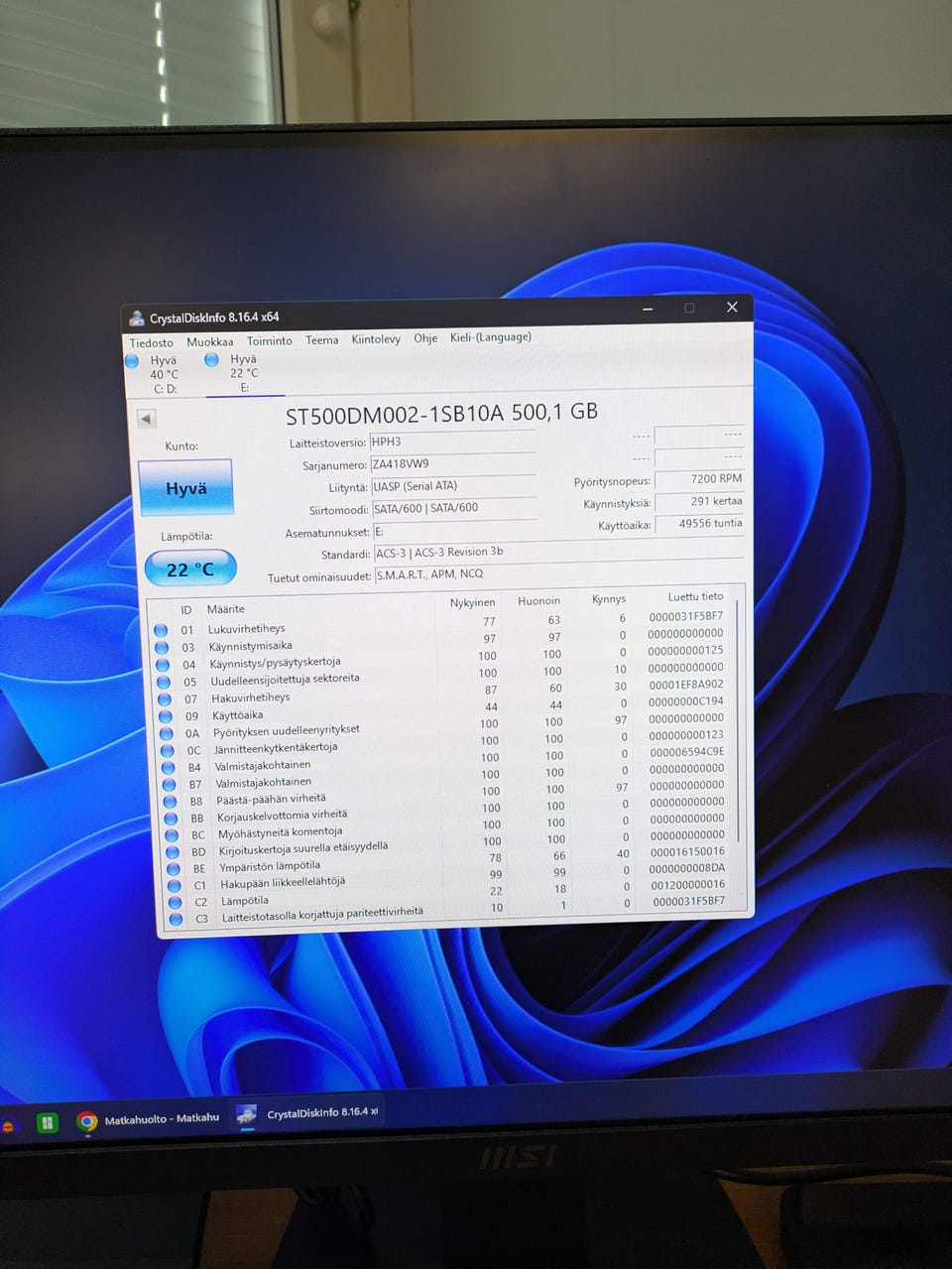Click the Asematunnukset field E:

(x=454, y=532)
